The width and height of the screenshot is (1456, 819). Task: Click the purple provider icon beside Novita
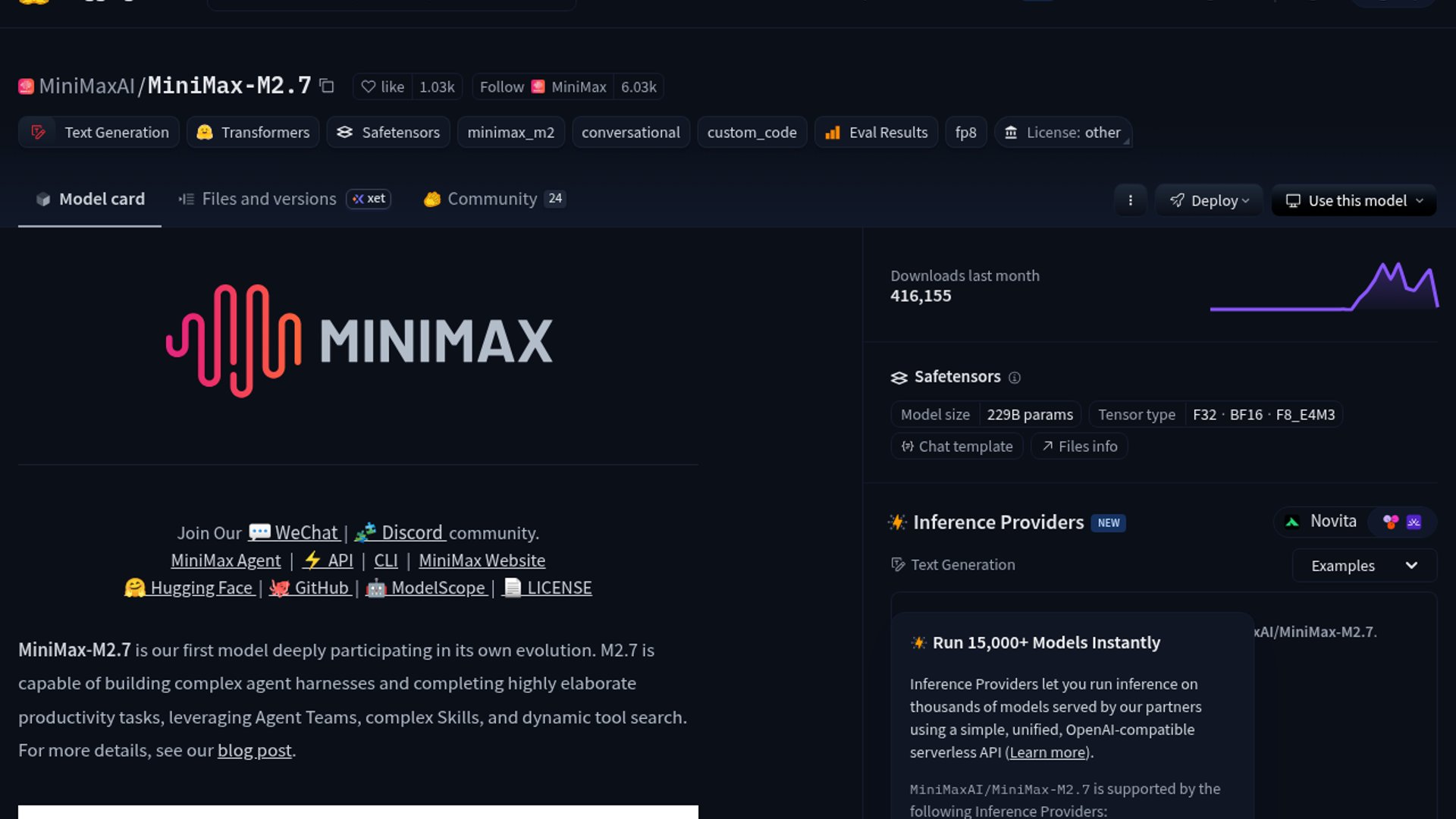pos(1414,522)
